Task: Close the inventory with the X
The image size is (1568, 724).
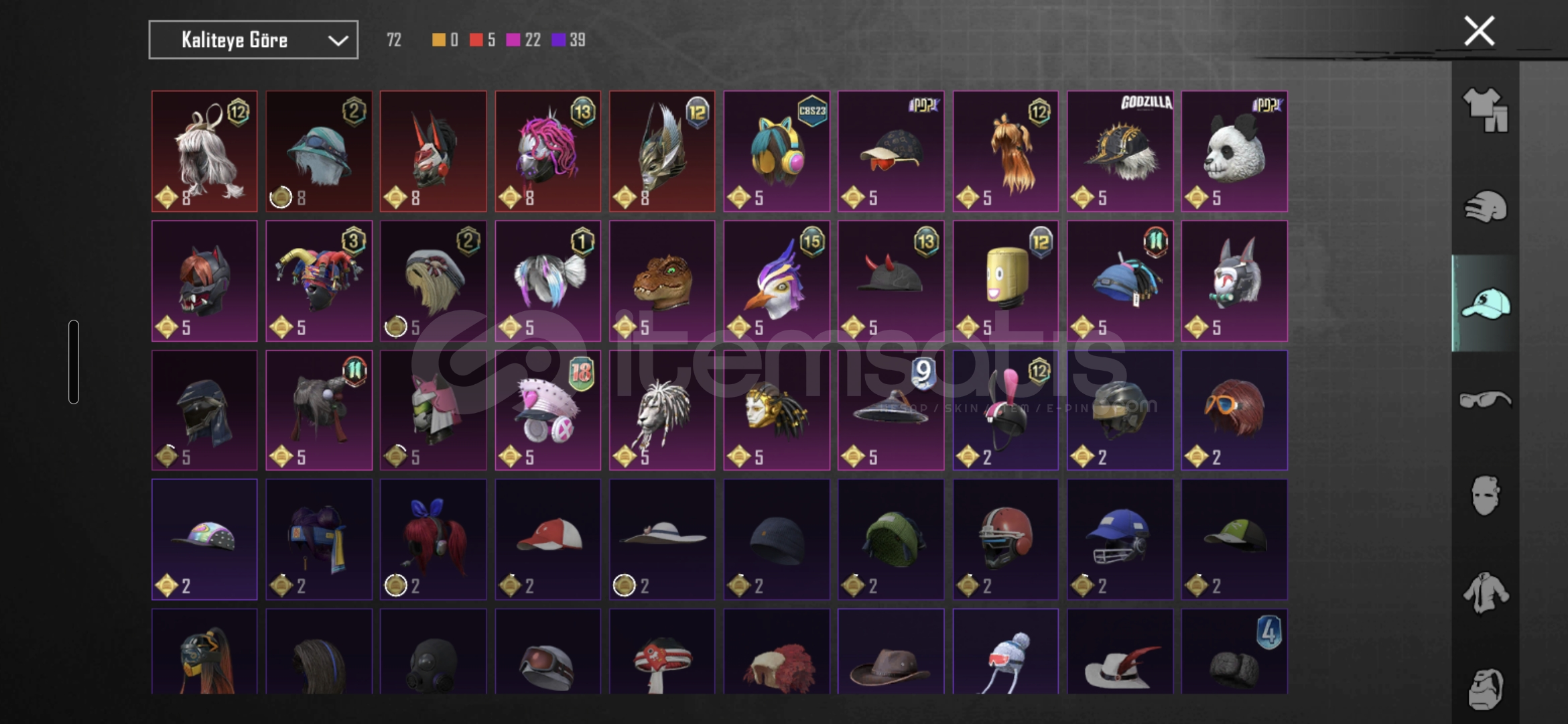Action: pyautogui.click(x=1479, y=31)
